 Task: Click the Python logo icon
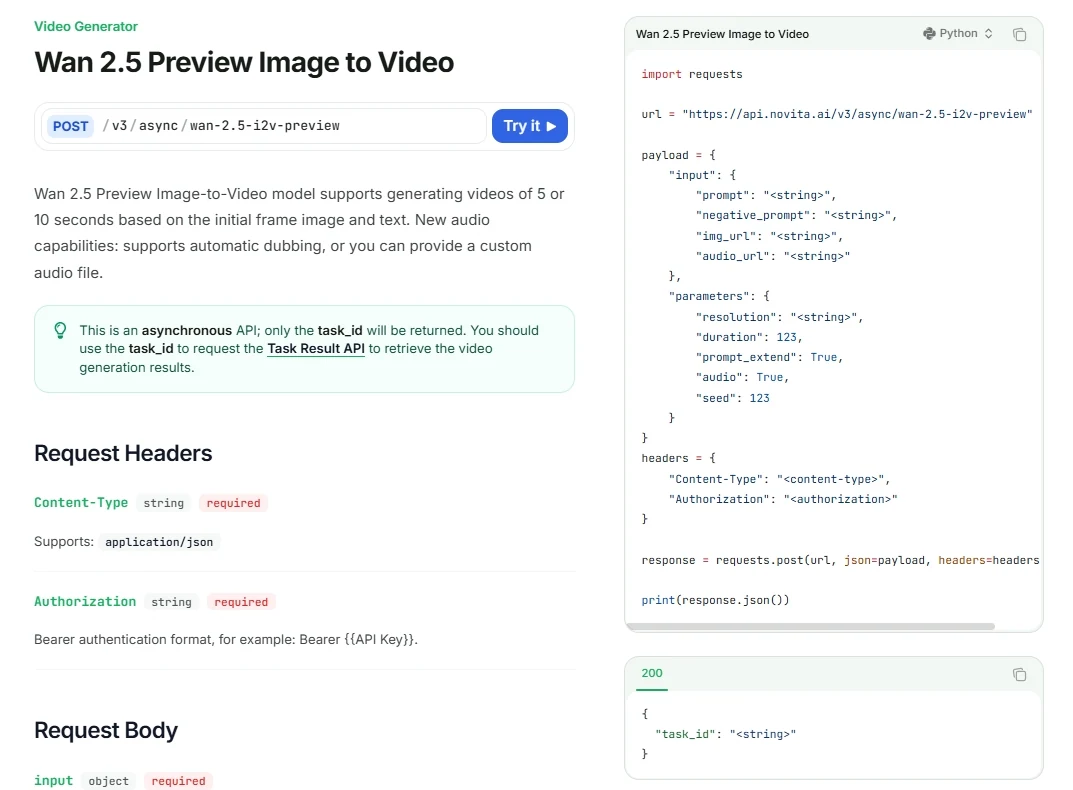pos(929,34)
